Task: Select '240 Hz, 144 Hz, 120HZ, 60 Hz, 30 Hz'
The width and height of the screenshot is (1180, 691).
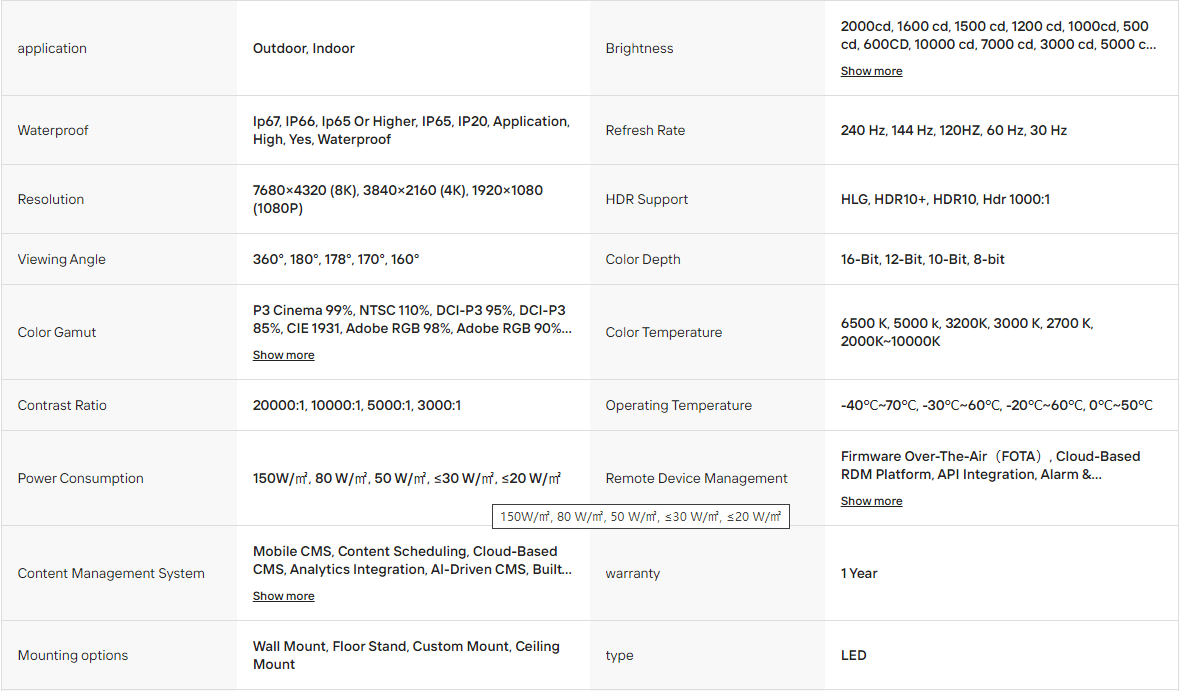Action: [953, 130]
